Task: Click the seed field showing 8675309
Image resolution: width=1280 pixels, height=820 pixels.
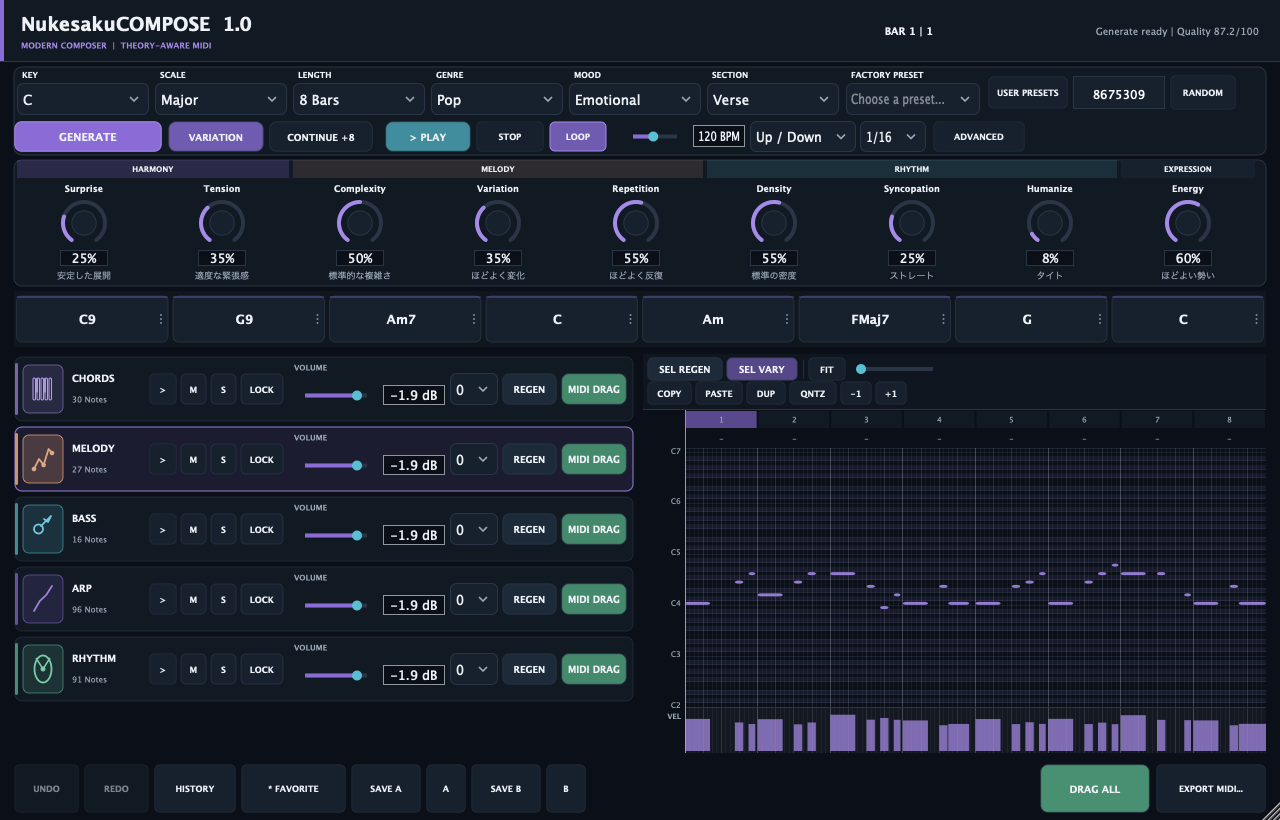Action: (1119, 93)
